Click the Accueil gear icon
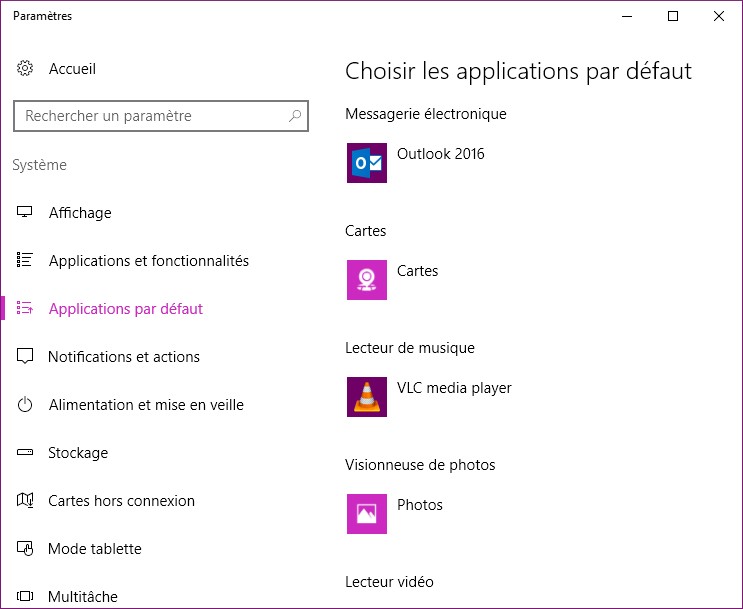 tap(26, 69)
